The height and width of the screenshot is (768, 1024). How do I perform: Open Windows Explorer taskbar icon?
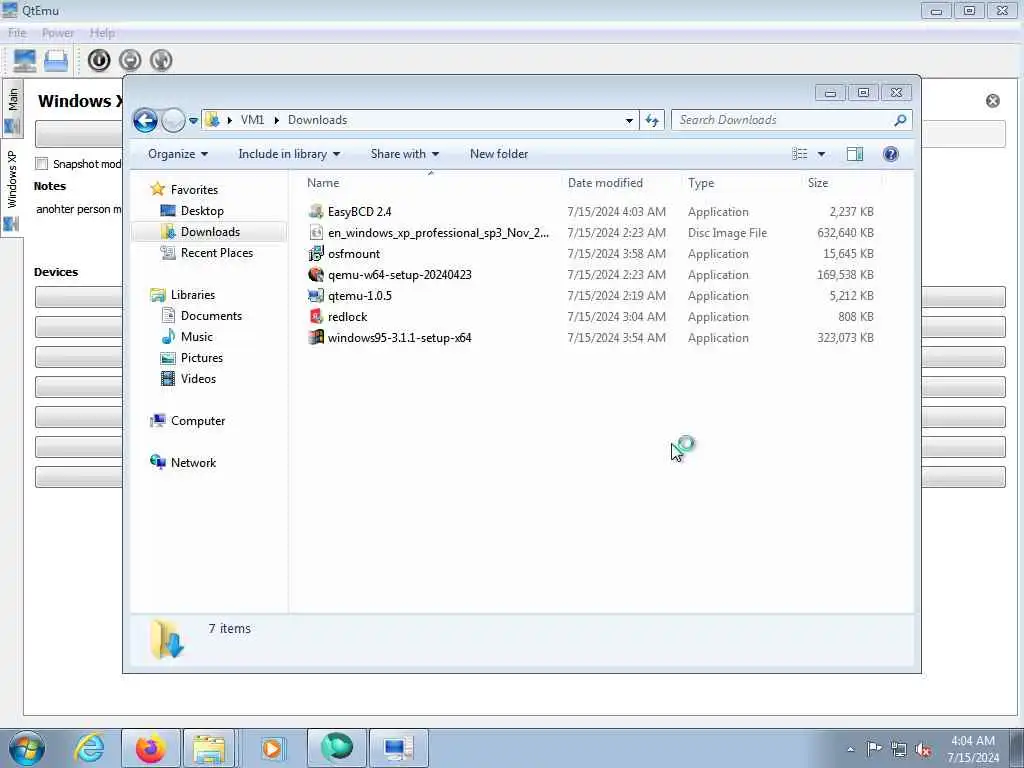[x=209, y=748]
